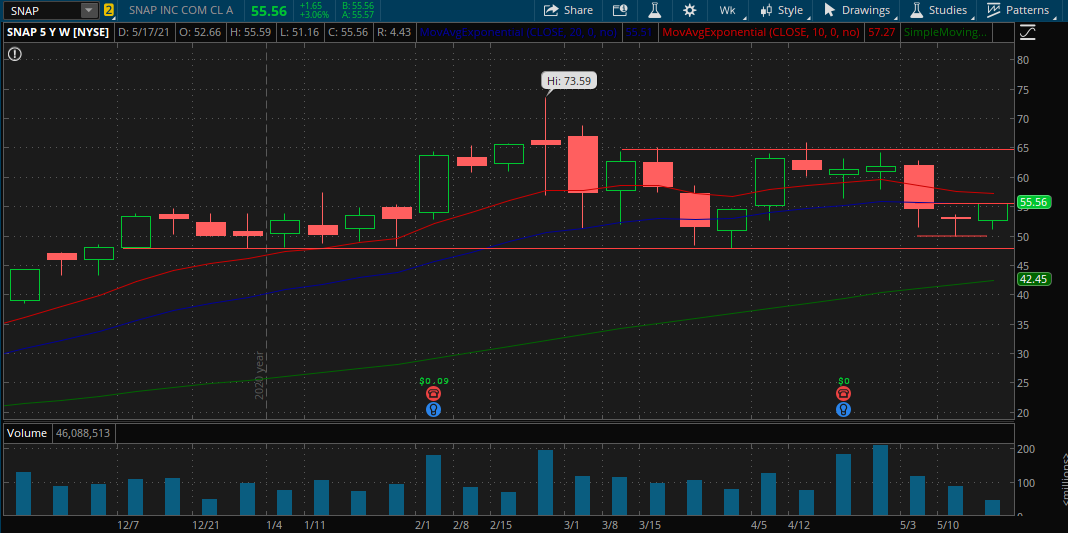The image size is (1068, 533).
Task: Click the MovAvgExponential (CLOSE, 10) study label
Action: [762, 32]
